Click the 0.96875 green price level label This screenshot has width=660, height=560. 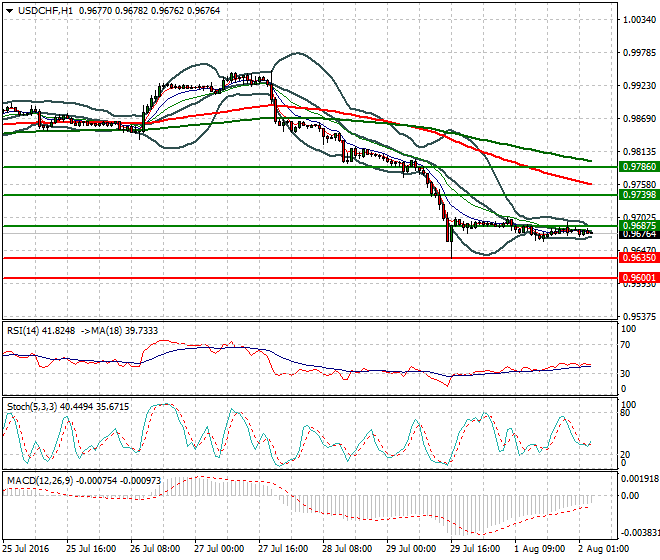[639, 225]
